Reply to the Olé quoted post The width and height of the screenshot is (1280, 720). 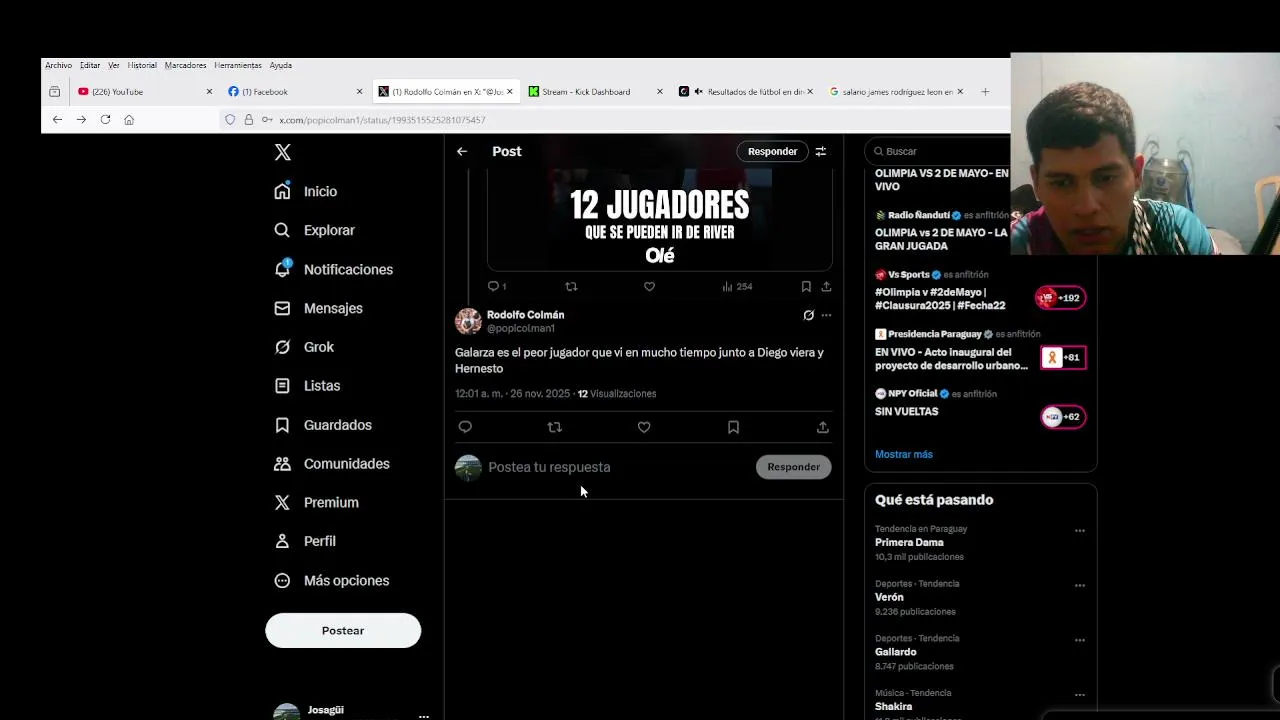(497, 286)
